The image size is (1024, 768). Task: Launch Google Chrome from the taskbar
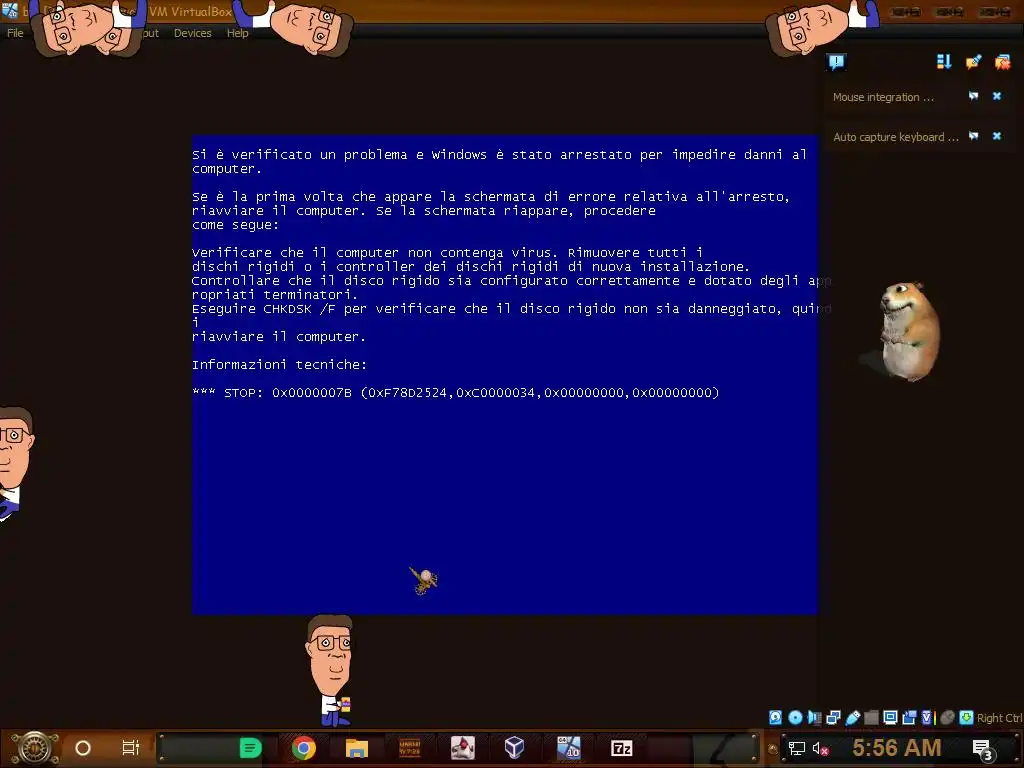click(304, 748)
